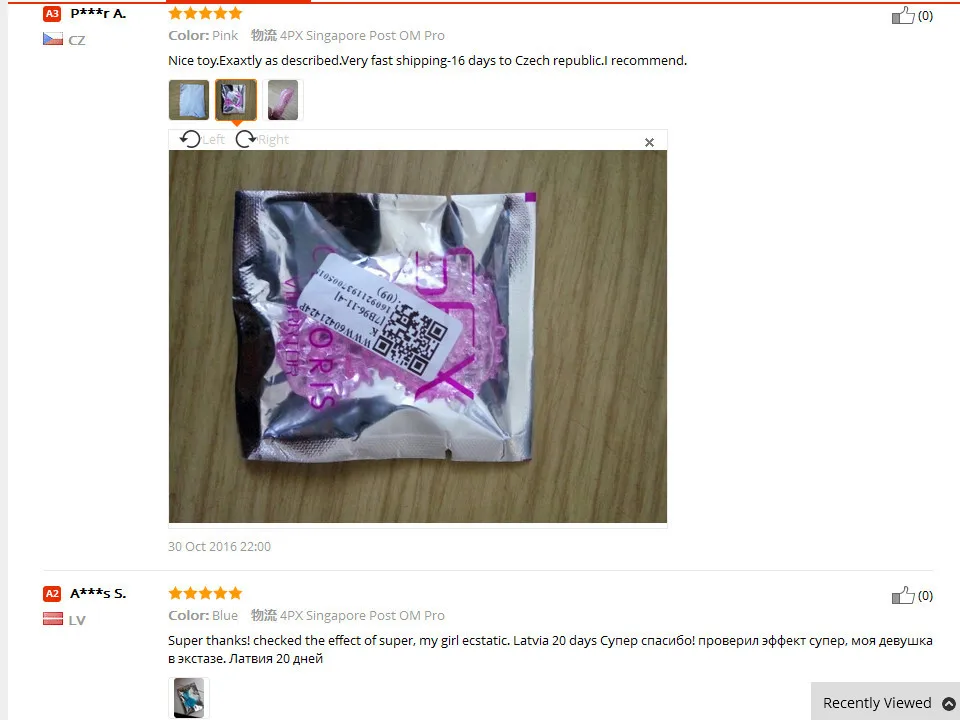Click the Czech flag icon
This screenshot has width=960, height=720.
tap(53, 39)
